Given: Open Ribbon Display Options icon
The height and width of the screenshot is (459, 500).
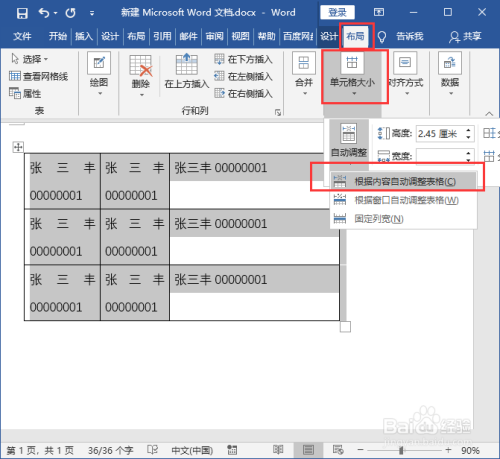Looking at the screenshot, I should click(379, 12).
